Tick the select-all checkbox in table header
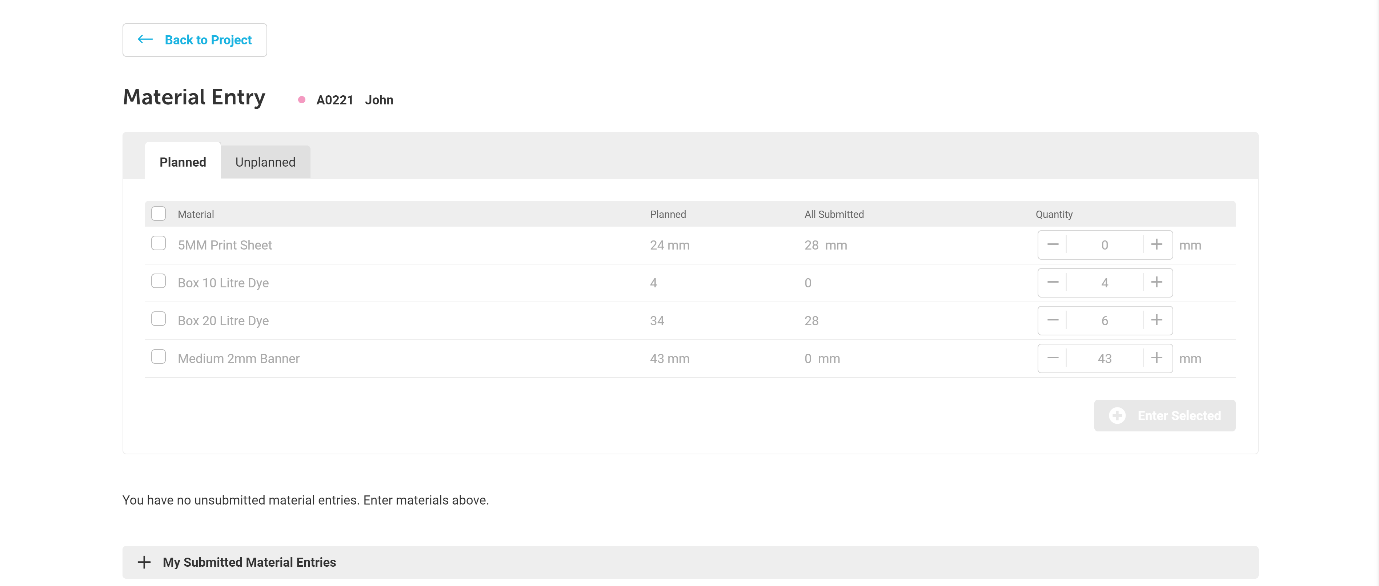 [158, 214]
